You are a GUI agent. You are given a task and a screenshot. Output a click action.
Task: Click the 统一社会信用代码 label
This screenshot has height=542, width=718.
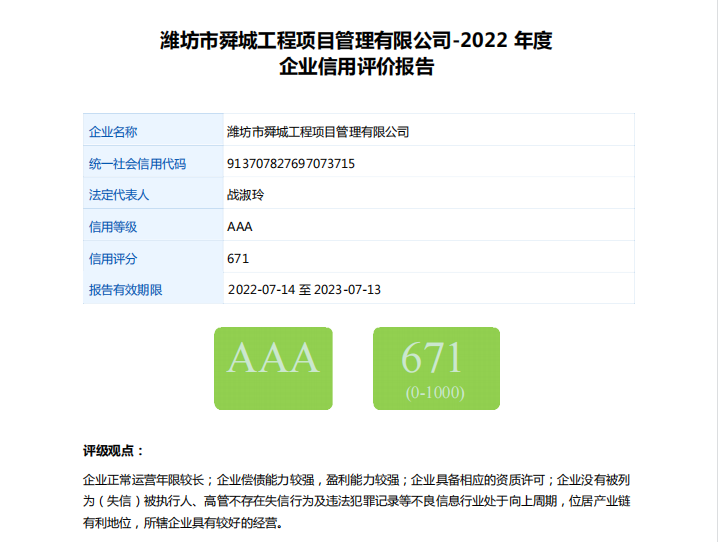coord(137,164)
